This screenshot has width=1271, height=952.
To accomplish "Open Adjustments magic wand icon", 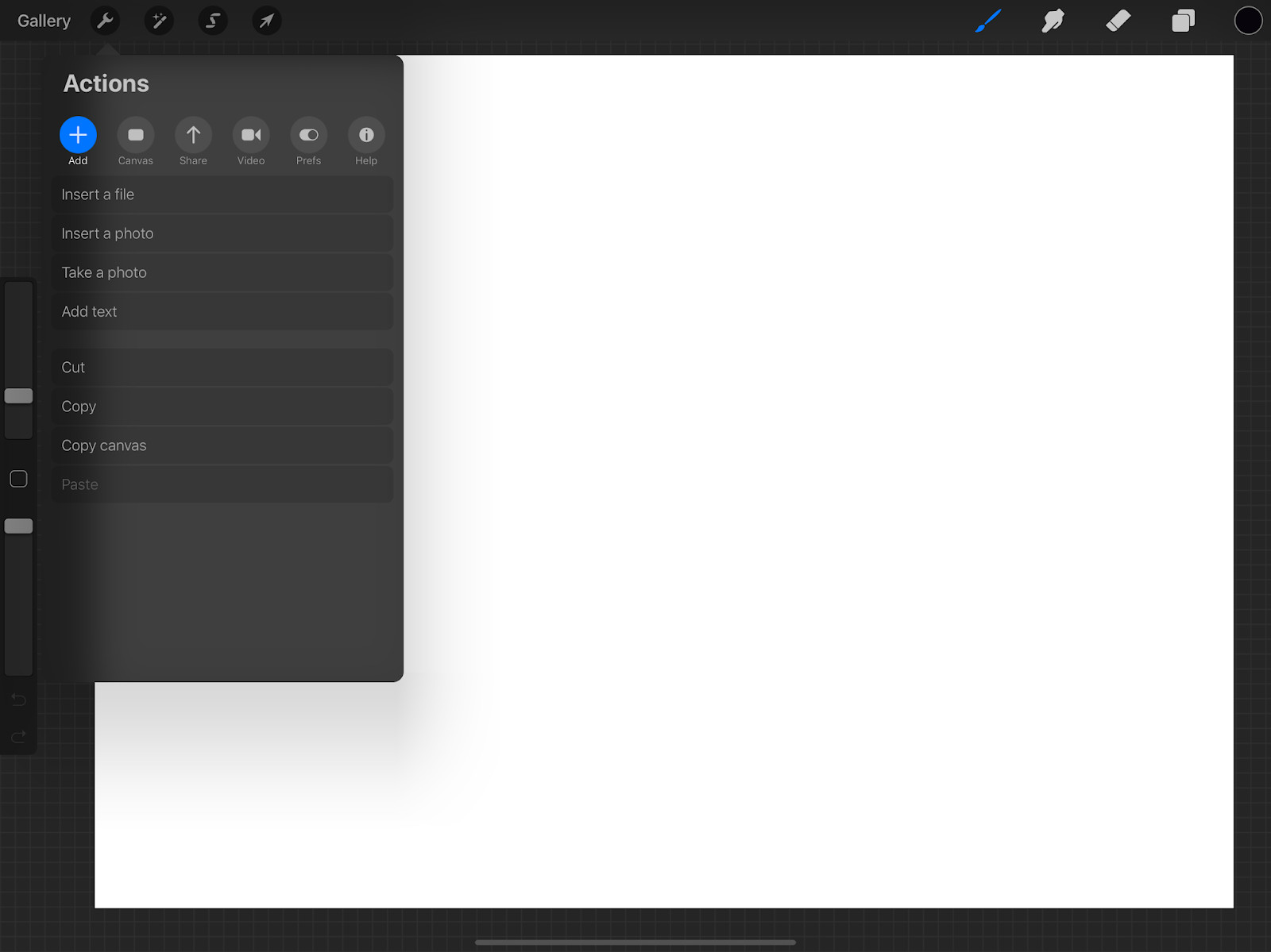I will (x=159, y=21).
